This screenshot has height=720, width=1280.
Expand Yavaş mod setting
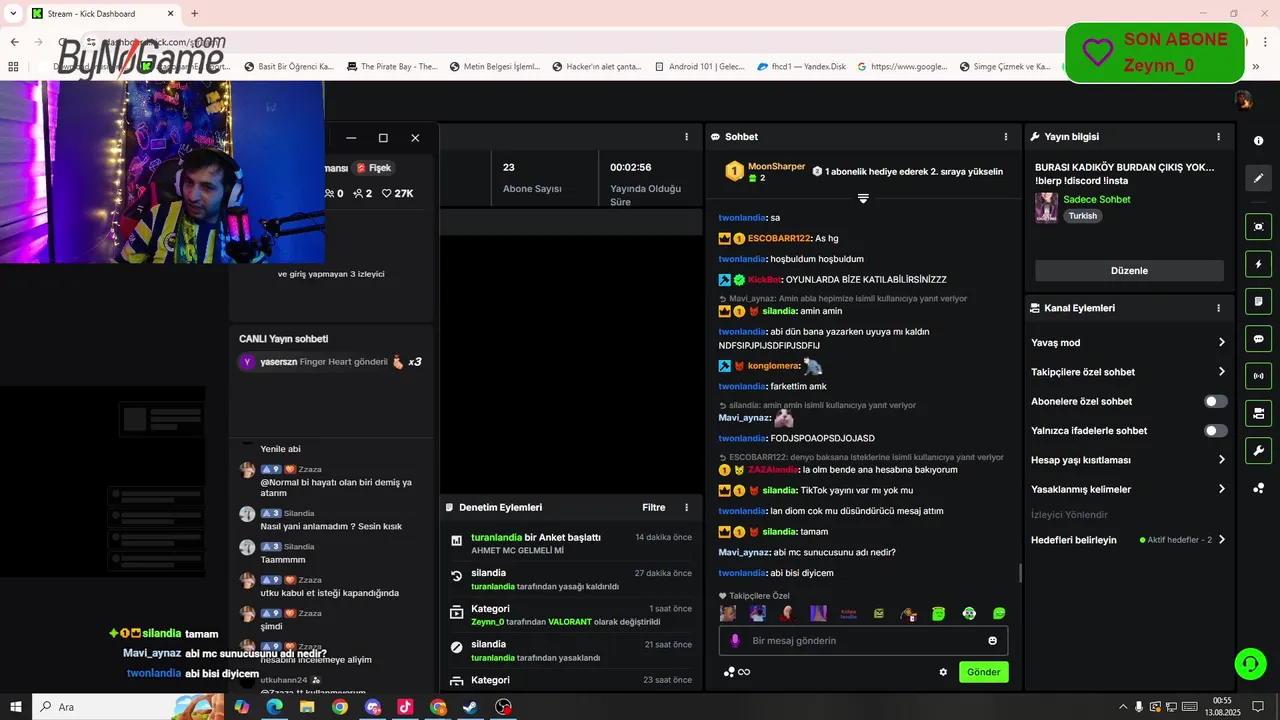1128,342
